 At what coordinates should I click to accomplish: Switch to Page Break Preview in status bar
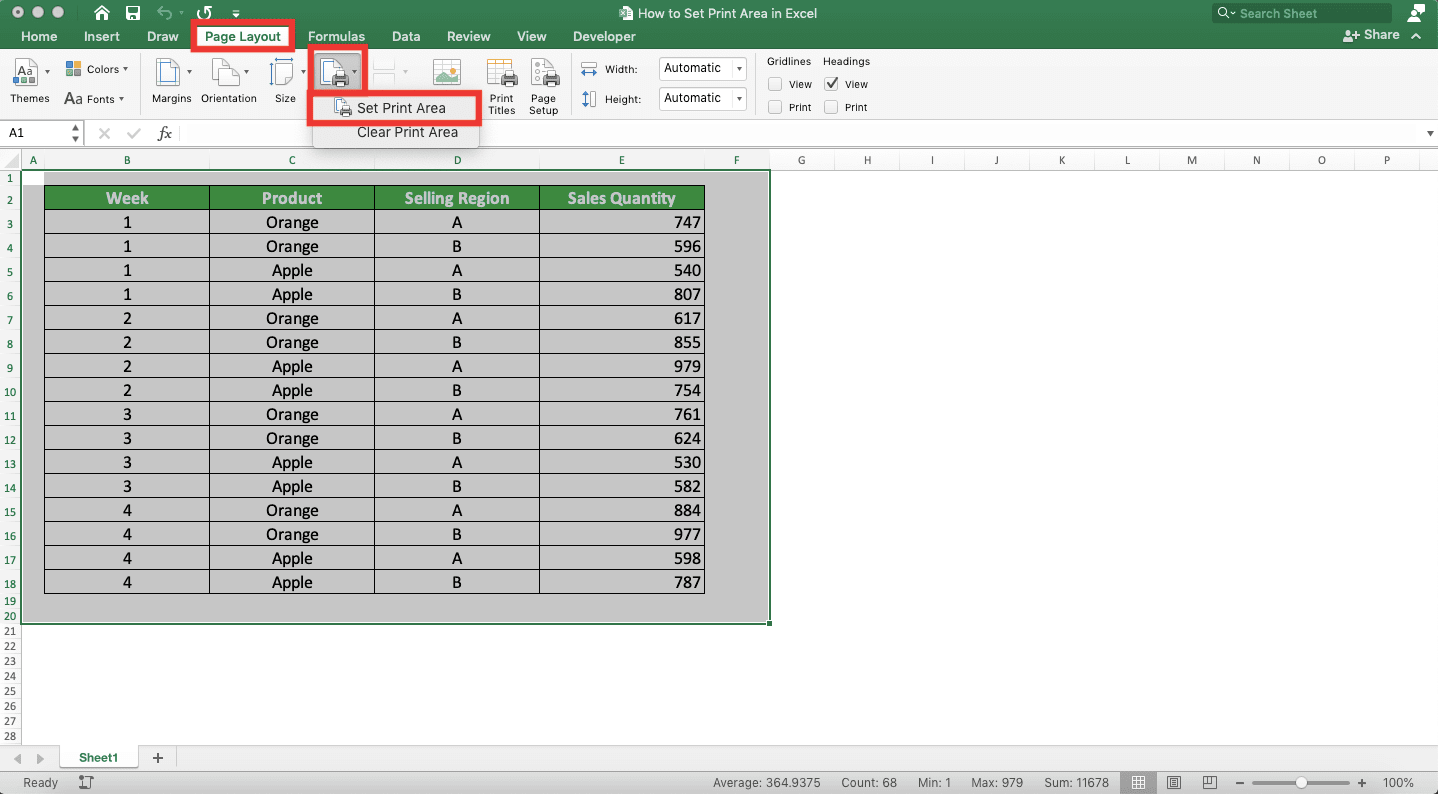1210,783
